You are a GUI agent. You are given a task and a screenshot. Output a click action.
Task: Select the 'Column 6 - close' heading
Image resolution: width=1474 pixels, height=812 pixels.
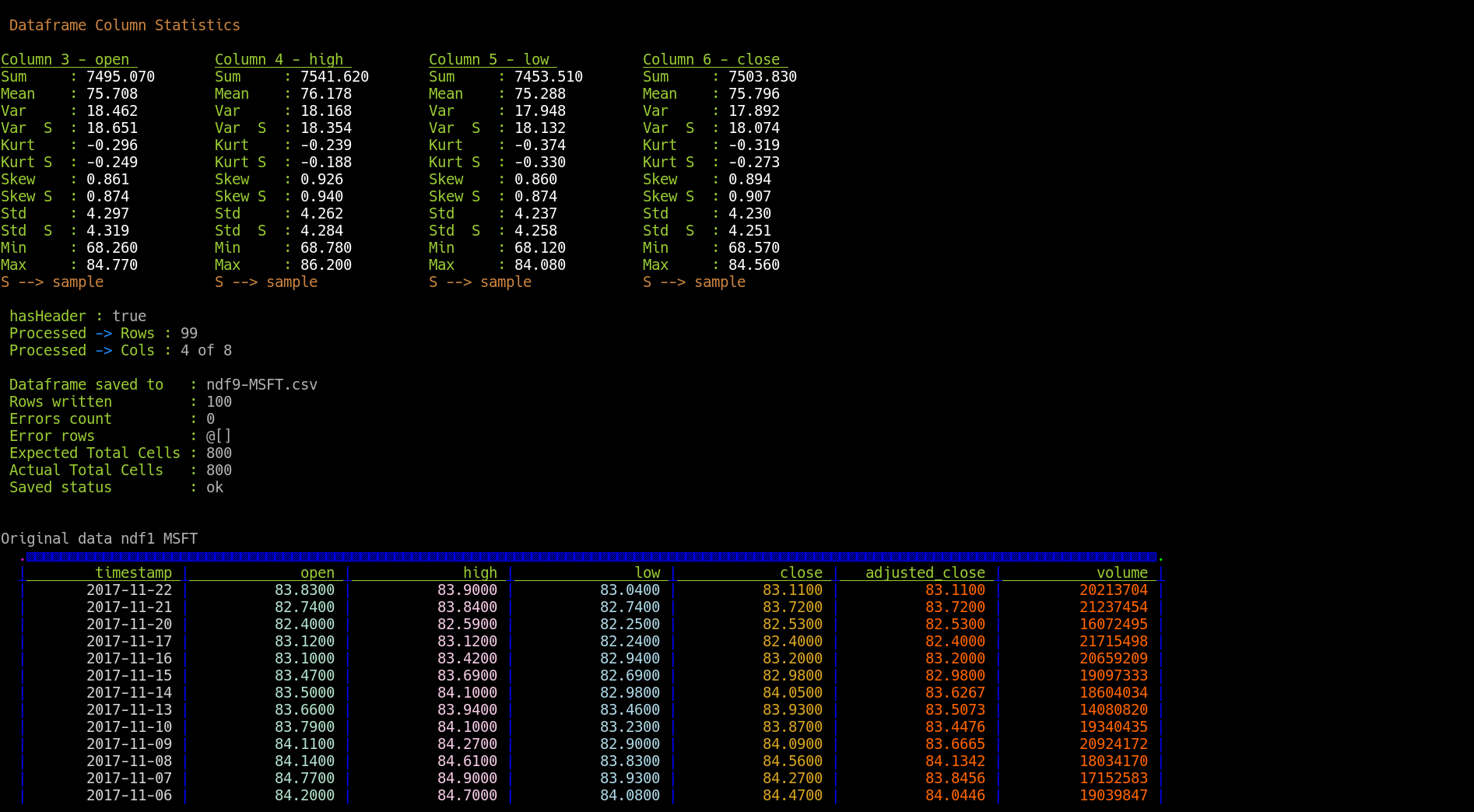pyautogui.click(x=711, y=59)
